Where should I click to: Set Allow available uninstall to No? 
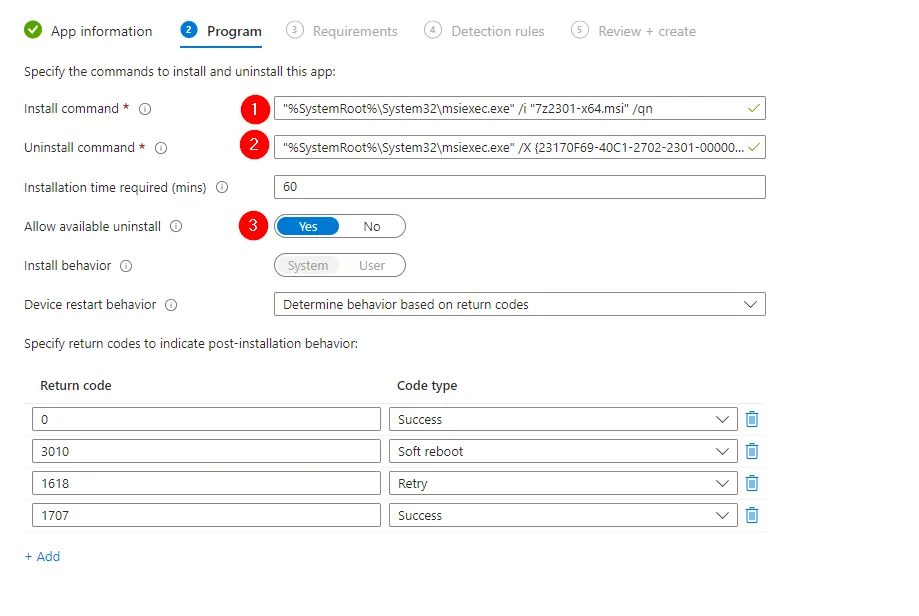click(x=372, y=227)
